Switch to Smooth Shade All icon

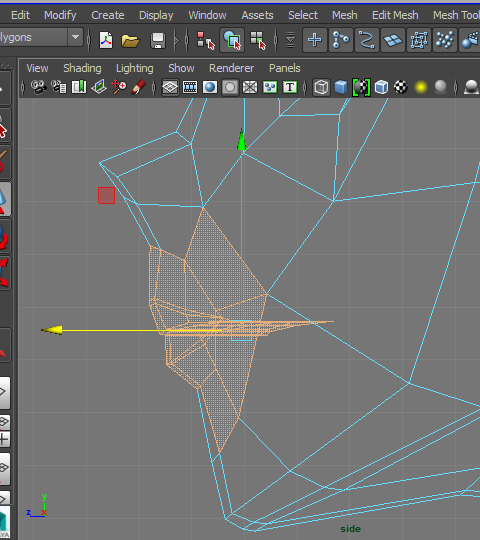click(x=341, y=87)
